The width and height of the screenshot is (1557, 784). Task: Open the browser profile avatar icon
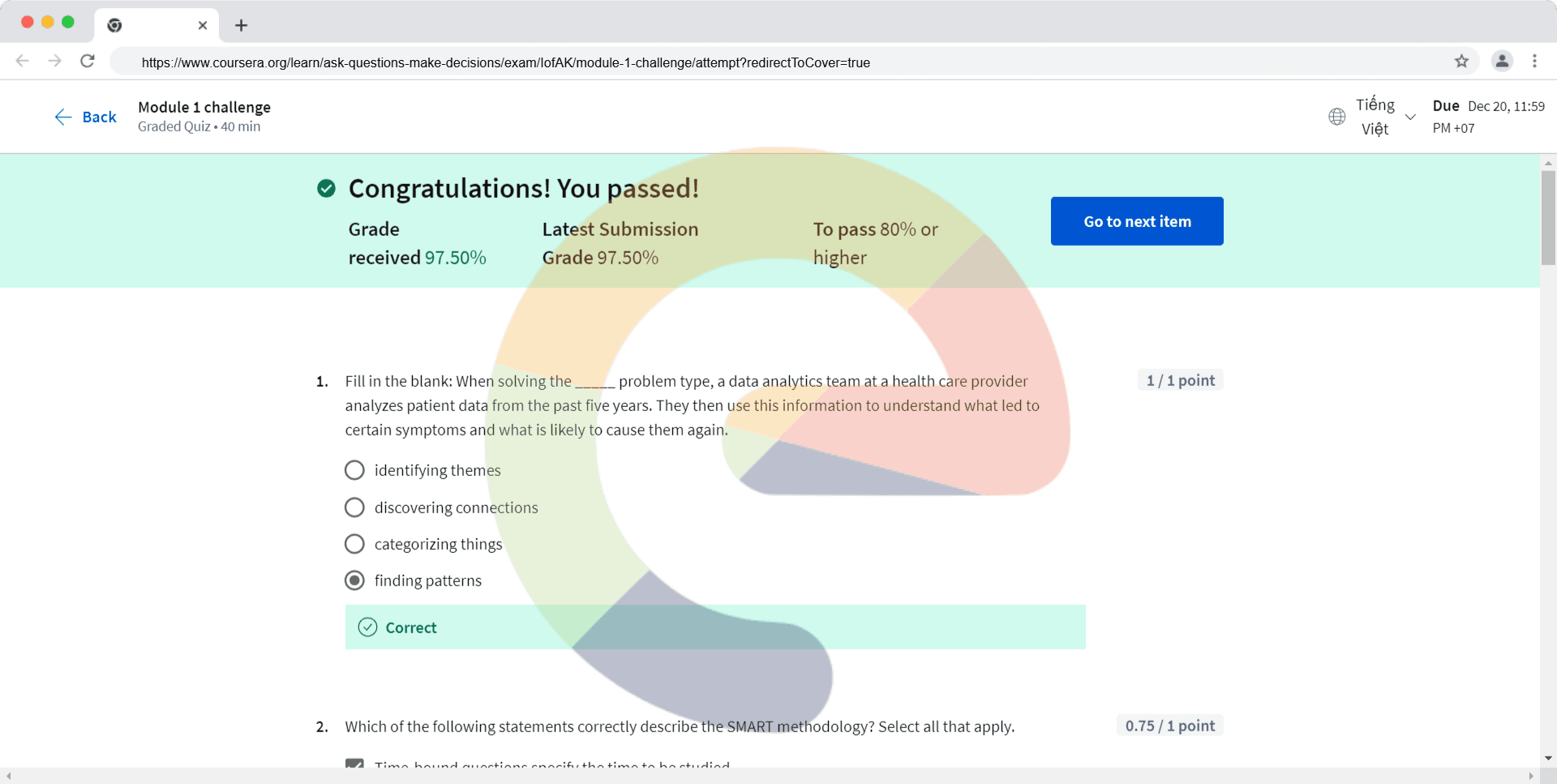pyautogui.click(x=1502, y=61)
